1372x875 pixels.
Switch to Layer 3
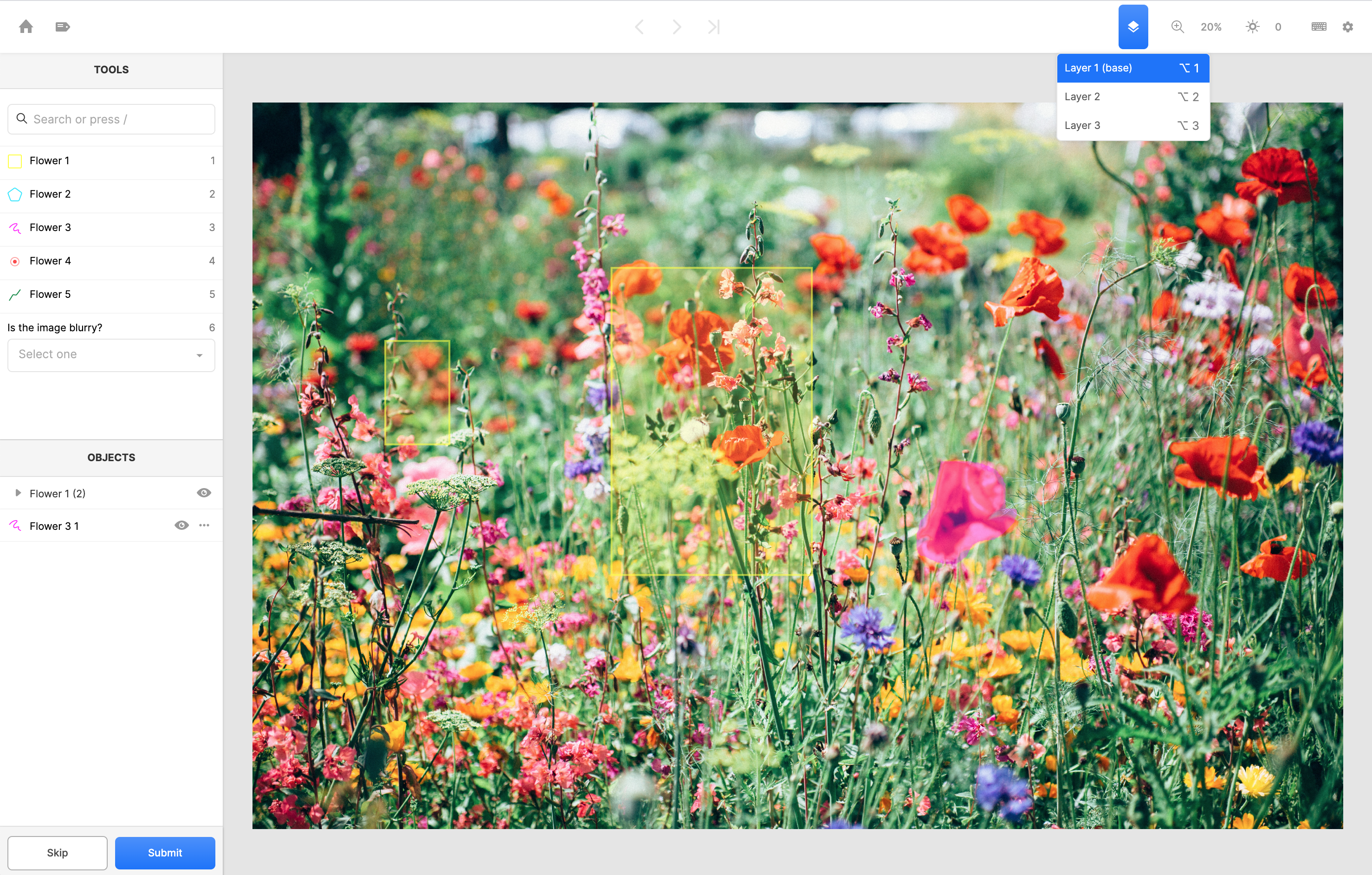pos(1133,125)
